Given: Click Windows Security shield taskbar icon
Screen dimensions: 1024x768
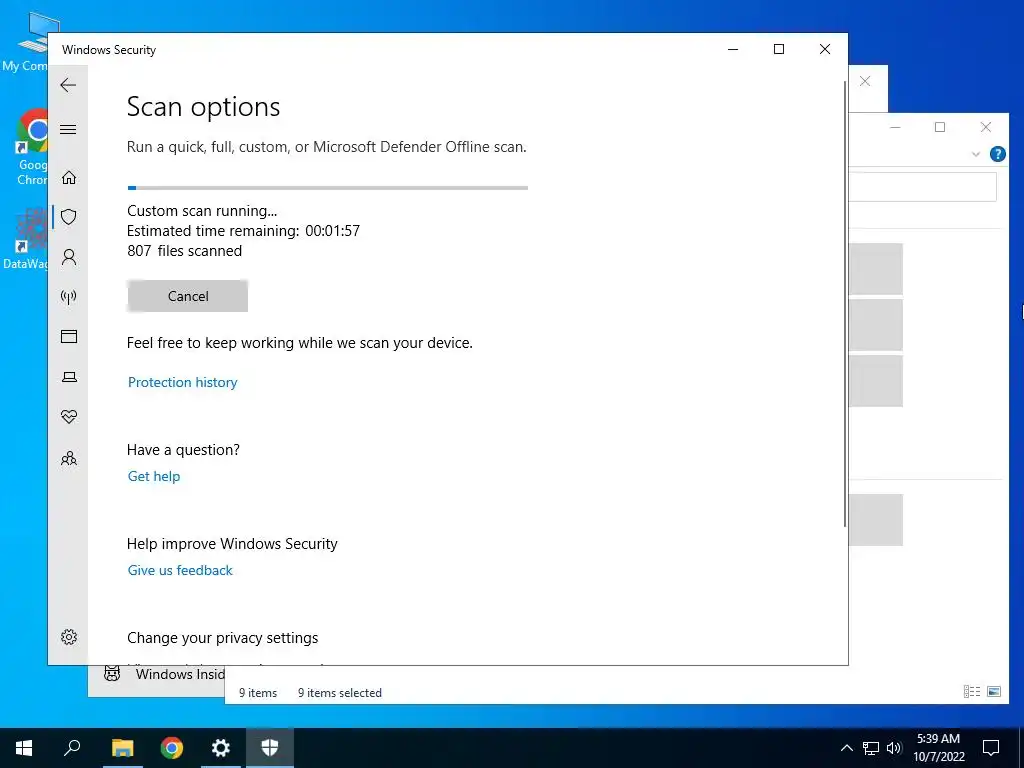Looking at the screenshot, I should 270,748.
